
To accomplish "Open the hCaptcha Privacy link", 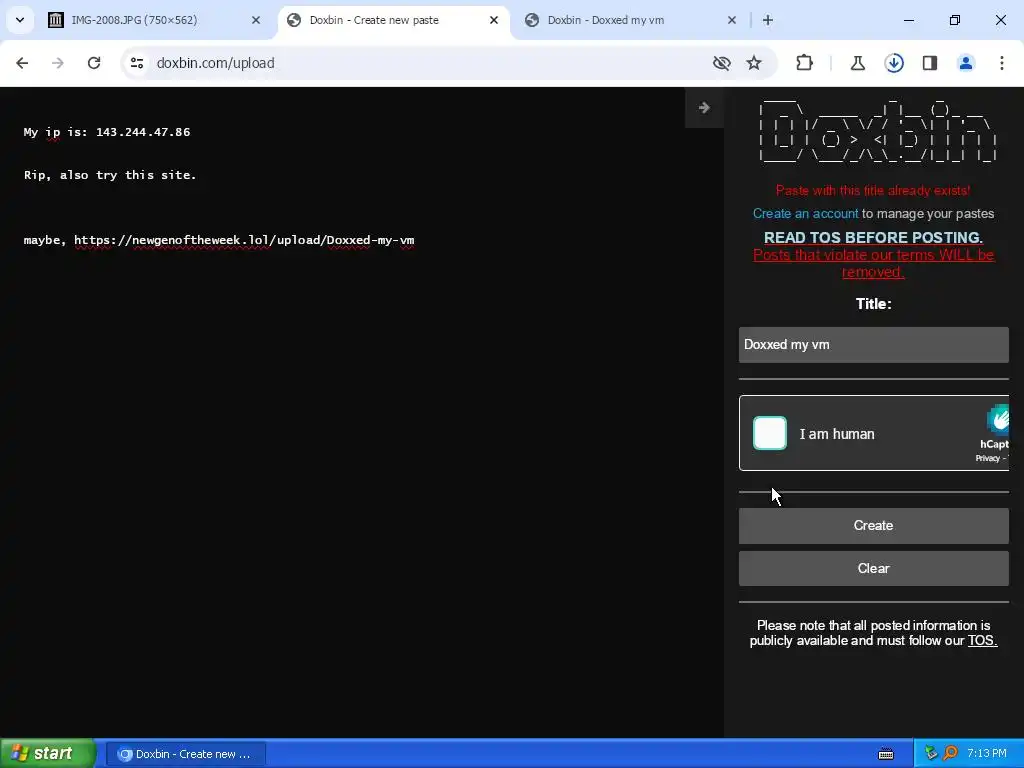I will pos(987,458).
